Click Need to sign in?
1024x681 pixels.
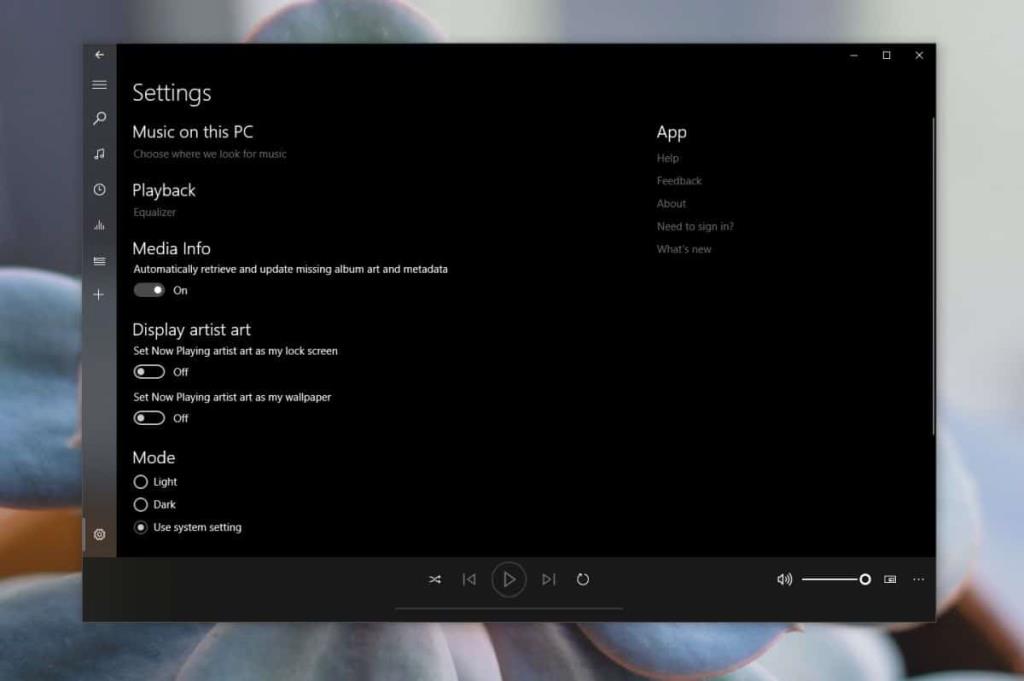pyautogui.click(x=696, y=226)
